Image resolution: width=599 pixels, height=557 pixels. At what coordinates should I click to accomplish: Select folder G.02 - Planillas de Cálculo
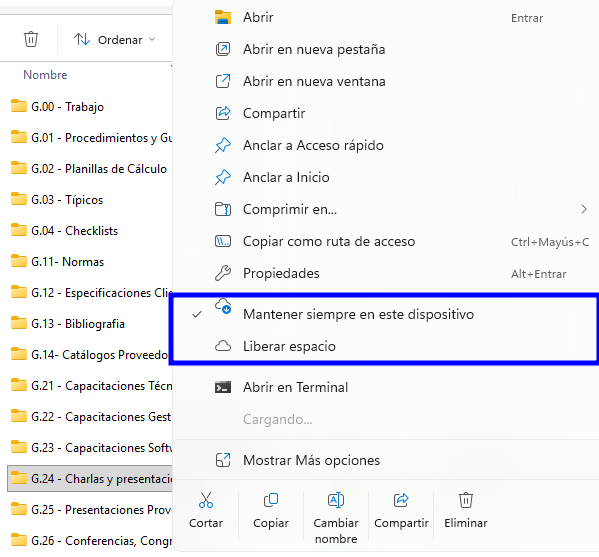click(89, 169)
